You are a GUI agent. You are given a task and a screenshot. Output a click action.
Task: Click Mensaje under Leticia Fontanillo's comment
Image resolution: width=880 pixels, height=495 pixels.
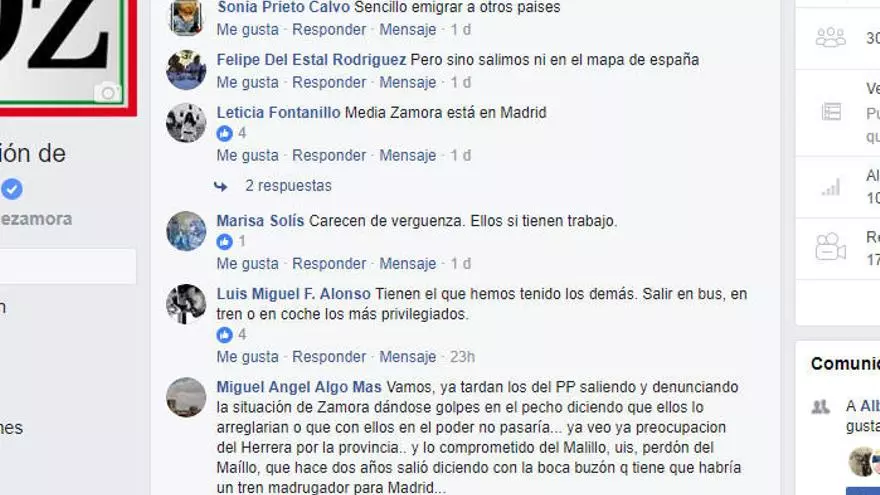pos(407,155)
